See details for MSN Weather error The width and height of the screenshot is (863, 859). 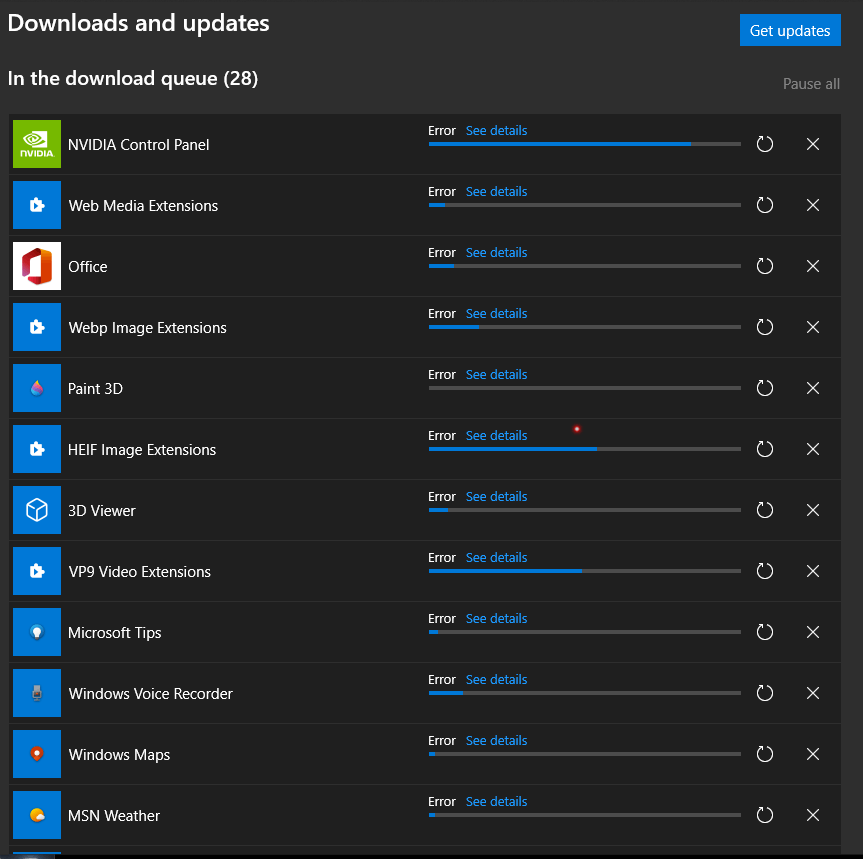(496, 802)
